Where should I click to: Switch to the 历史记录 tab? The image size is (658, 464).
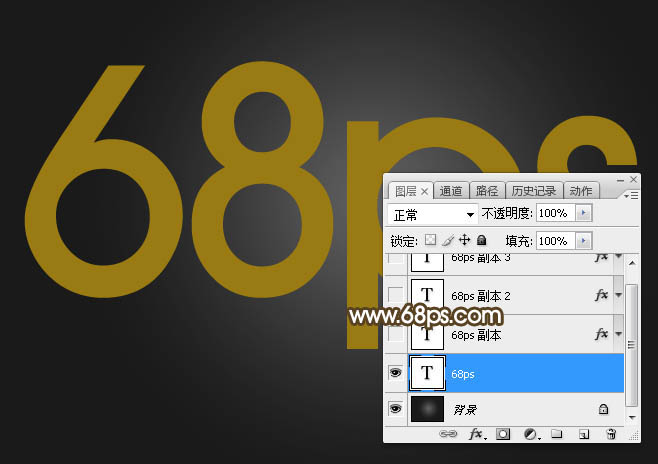coord(534,191)
